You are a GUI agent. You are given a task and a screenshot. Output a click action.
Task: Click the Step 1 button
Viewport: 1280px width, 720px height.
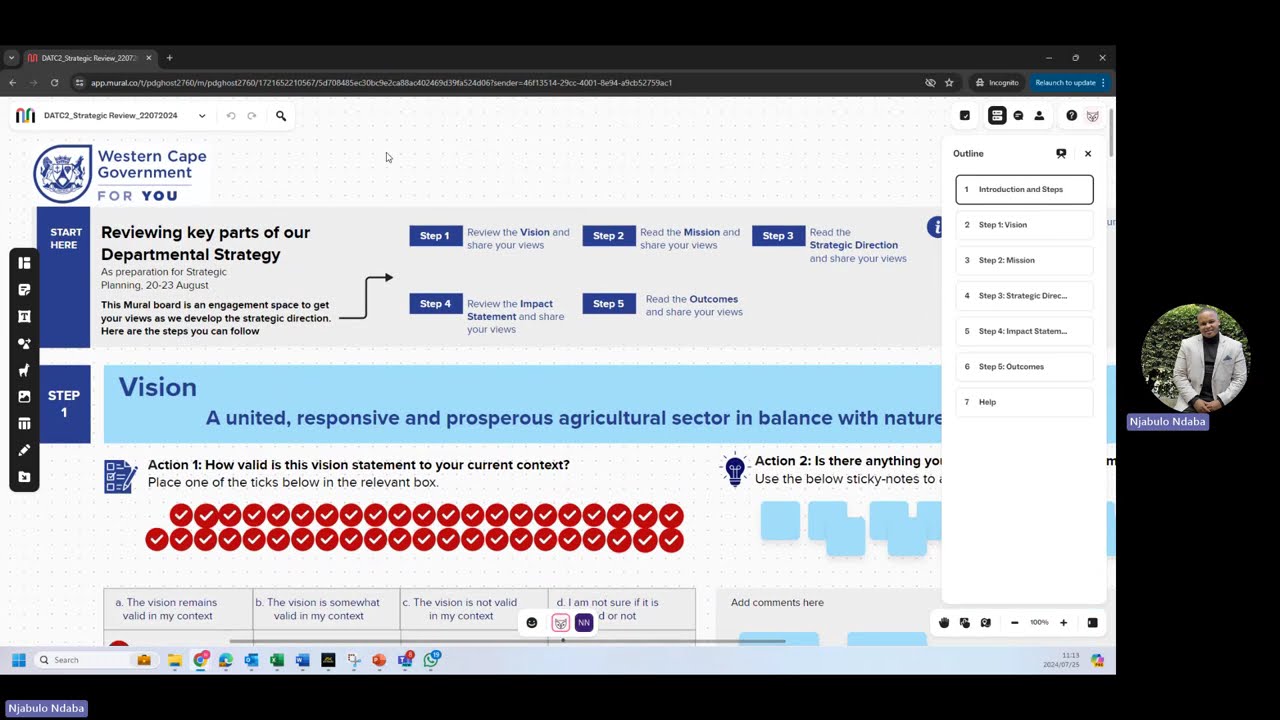(x=435, y=236)
